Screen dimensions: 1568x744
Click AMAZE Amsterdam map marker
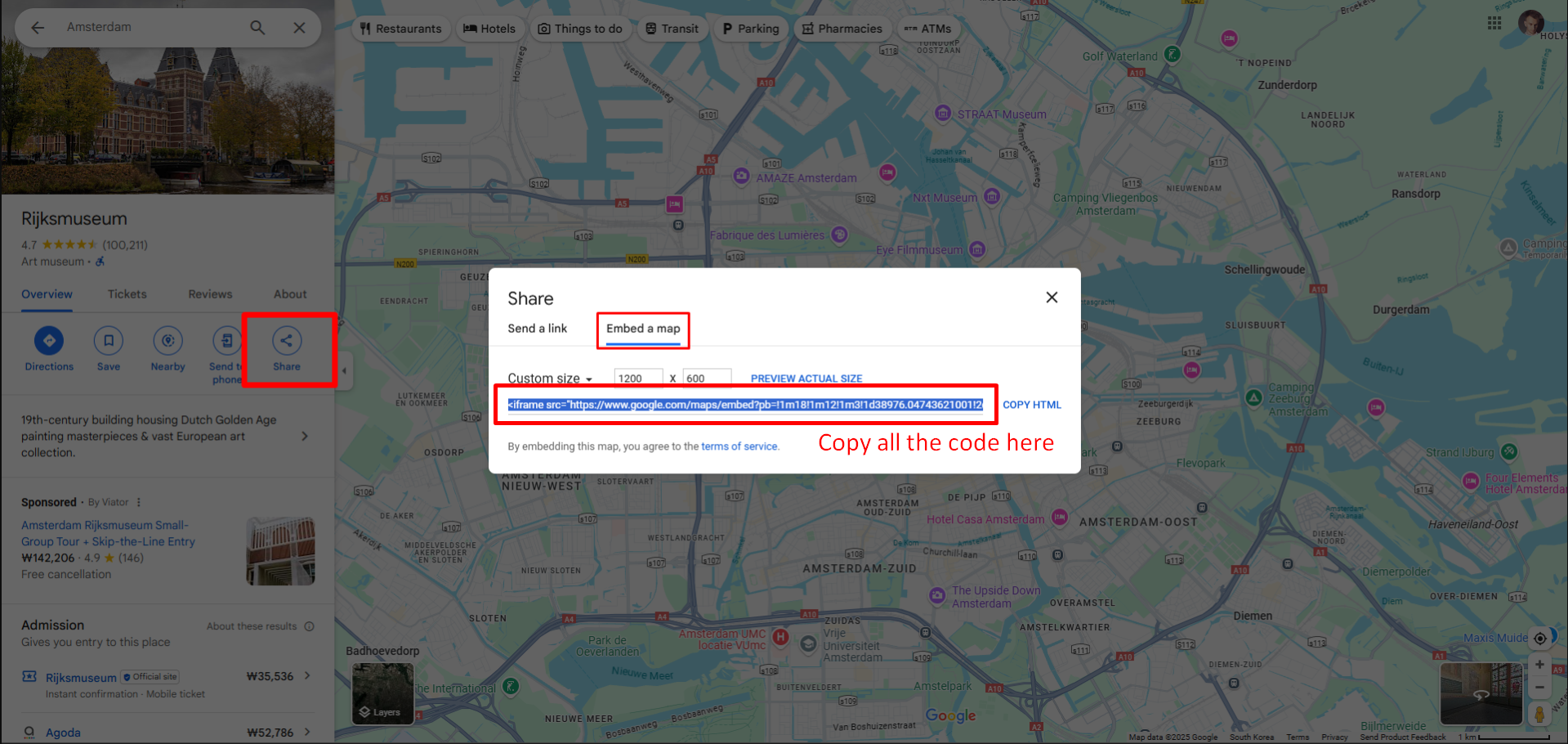(x=741, y=176)
